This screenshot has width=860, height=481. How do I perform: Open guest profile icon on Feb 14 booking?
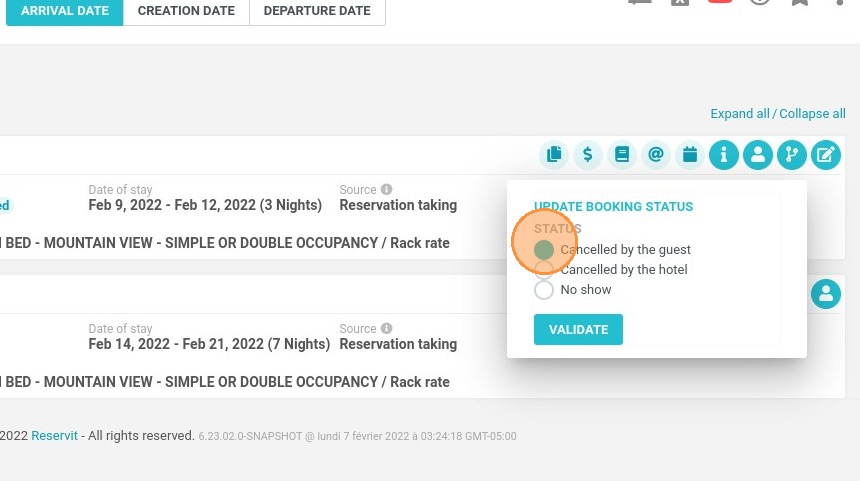[826, 294]
